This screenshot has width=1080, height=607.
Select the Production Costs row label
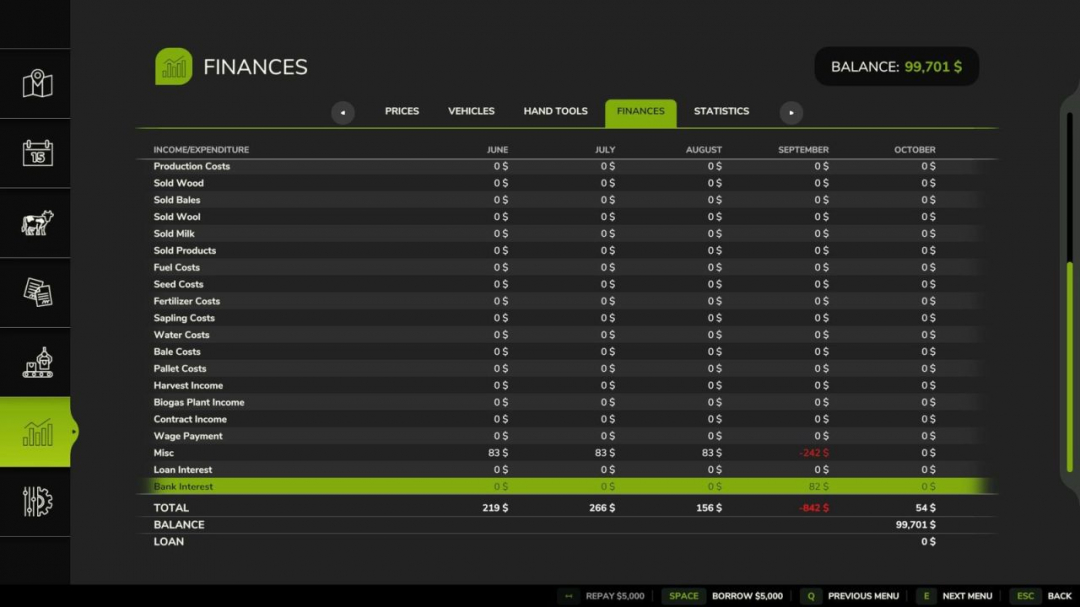pyautogui.click(x=191, y=166)
